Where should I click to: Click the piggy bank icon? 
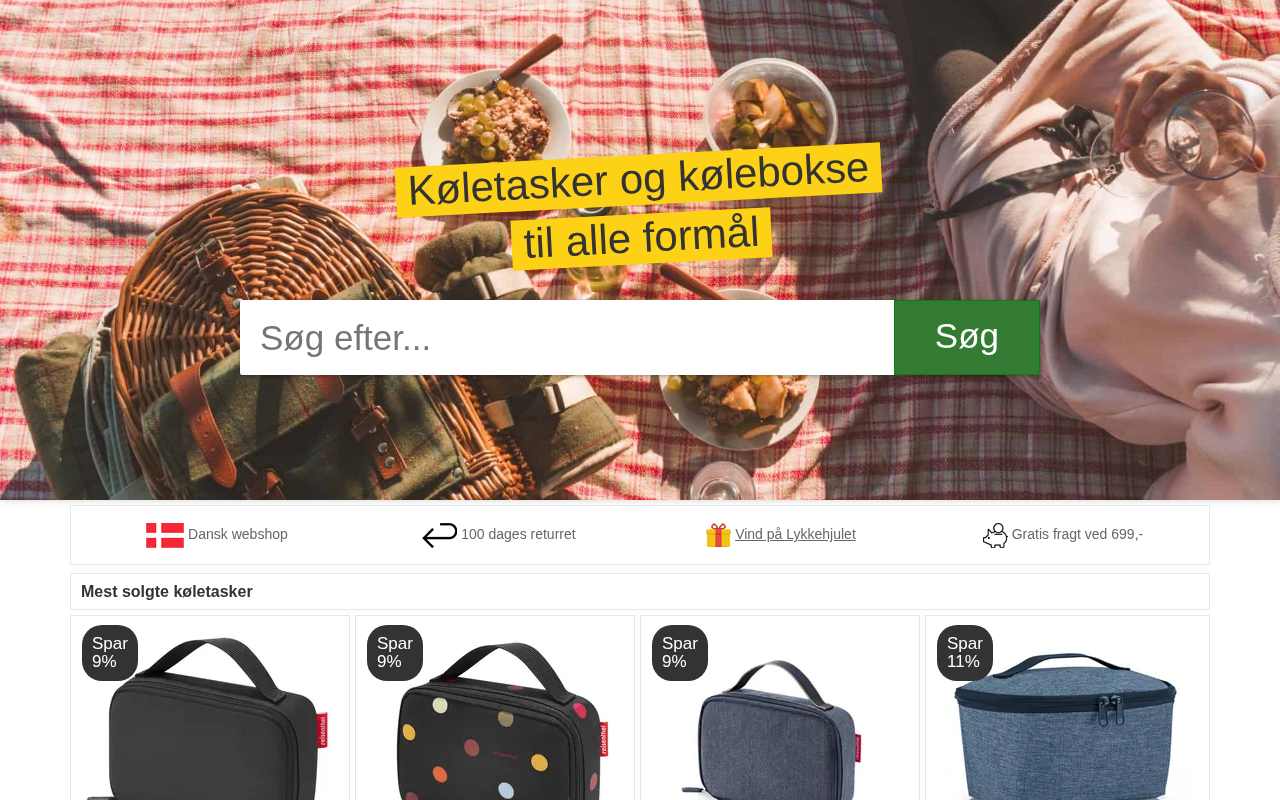pyautogui.click(x=995, y=535)
